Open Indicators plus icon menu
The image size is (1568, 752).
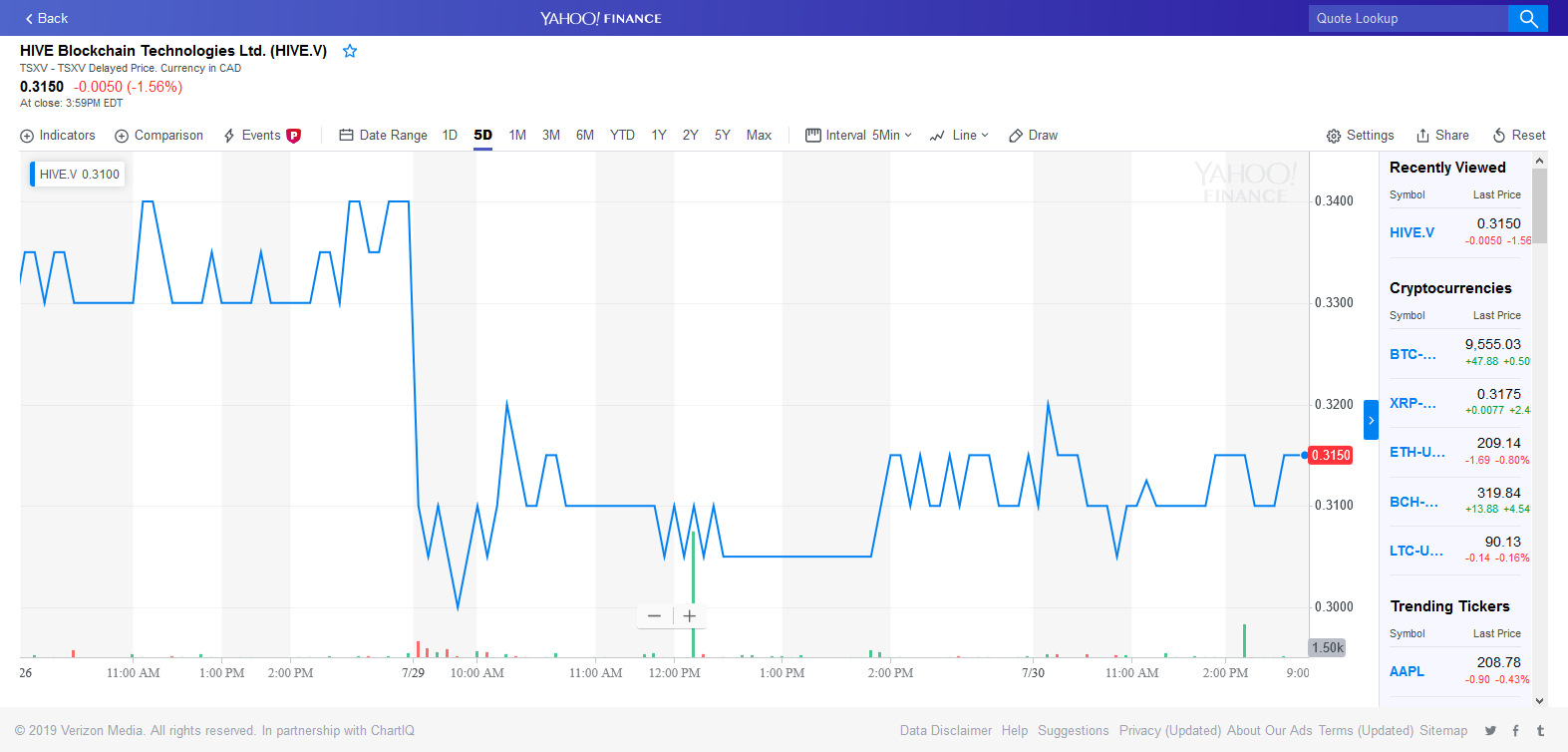(58, 136)
